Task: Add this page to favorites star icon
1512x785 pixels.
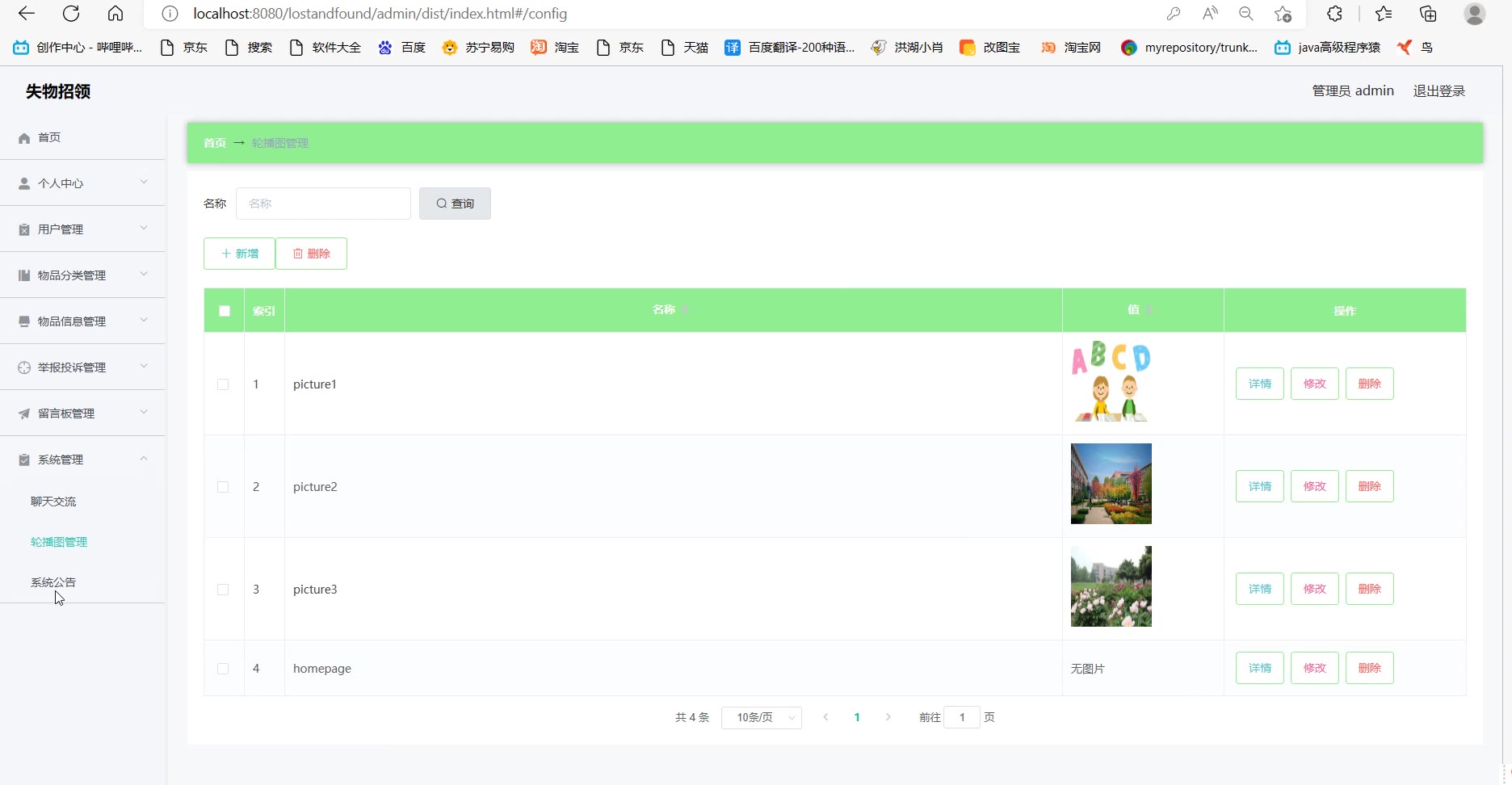Action: pos(1283,14)
